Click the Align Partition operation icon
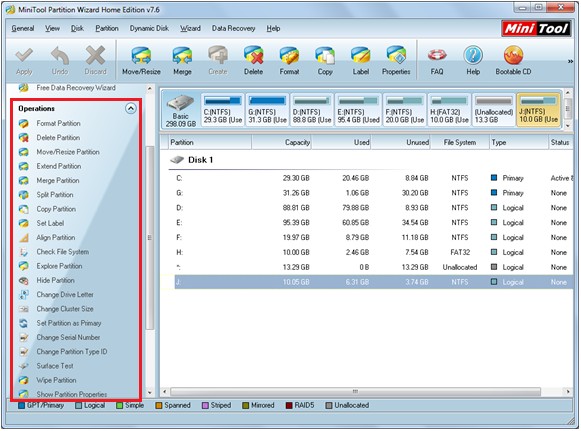 tap(24, 238)
